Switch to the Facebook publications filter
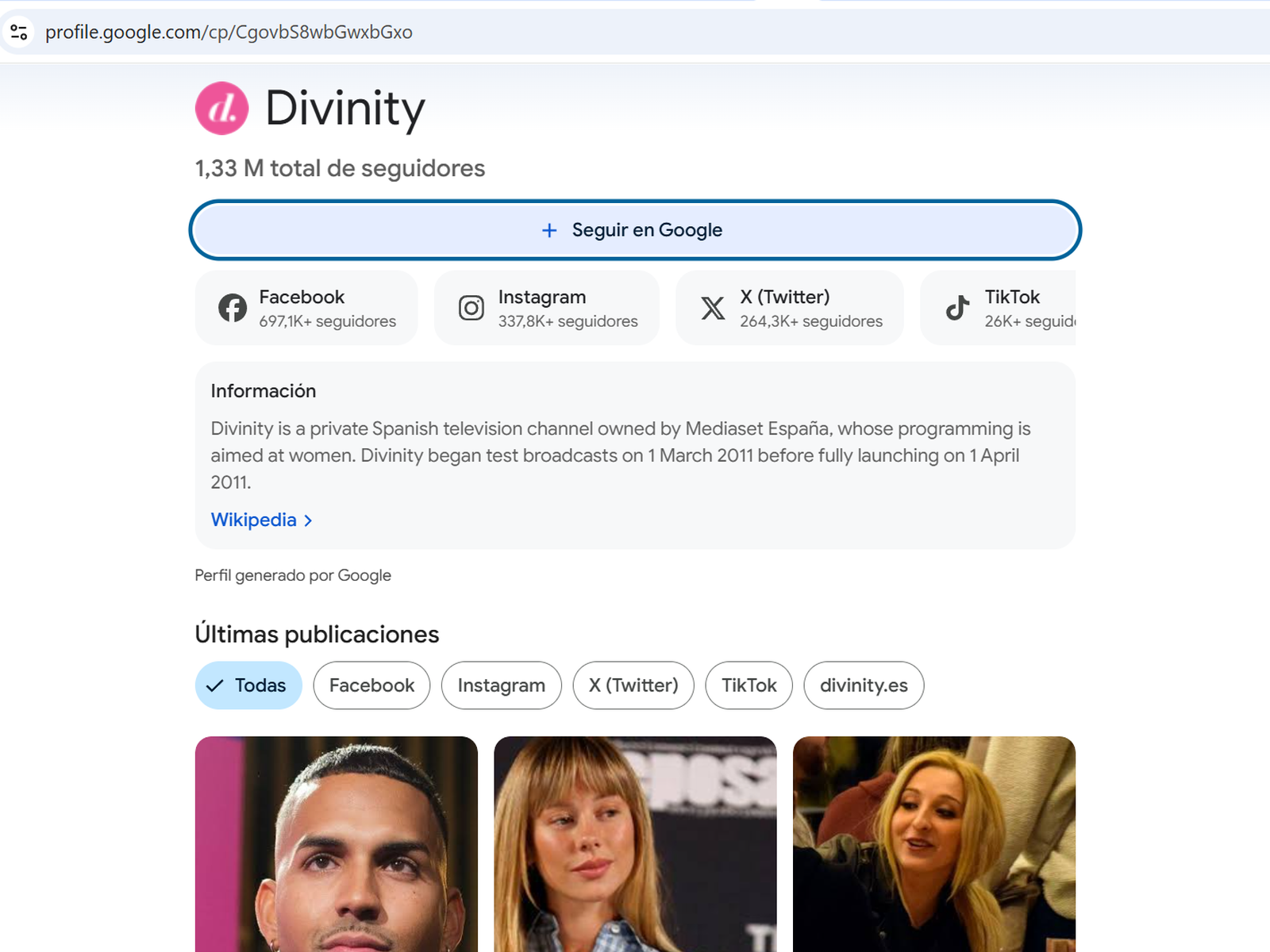1270x952 pixels. (371, 685)
